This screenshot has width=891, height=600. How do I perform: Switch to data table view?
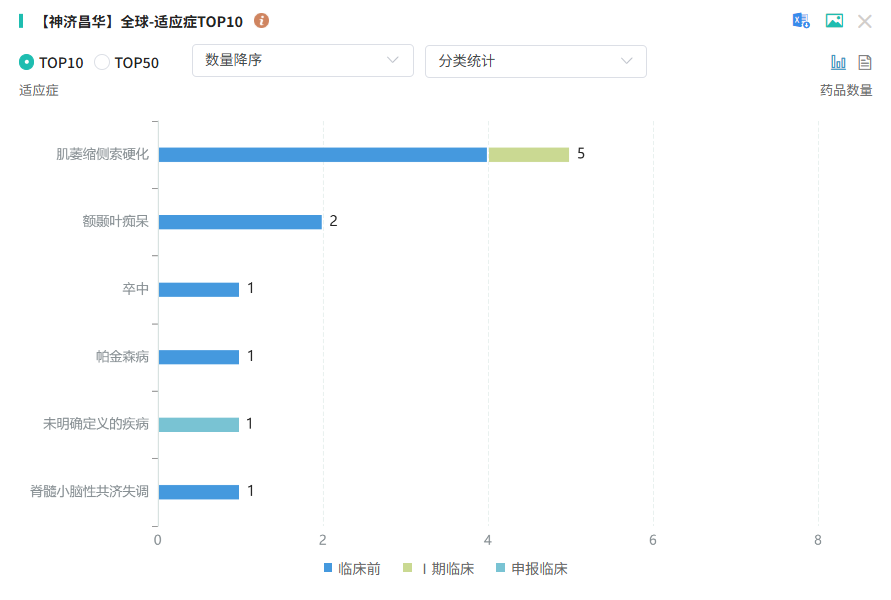[865, 62]
